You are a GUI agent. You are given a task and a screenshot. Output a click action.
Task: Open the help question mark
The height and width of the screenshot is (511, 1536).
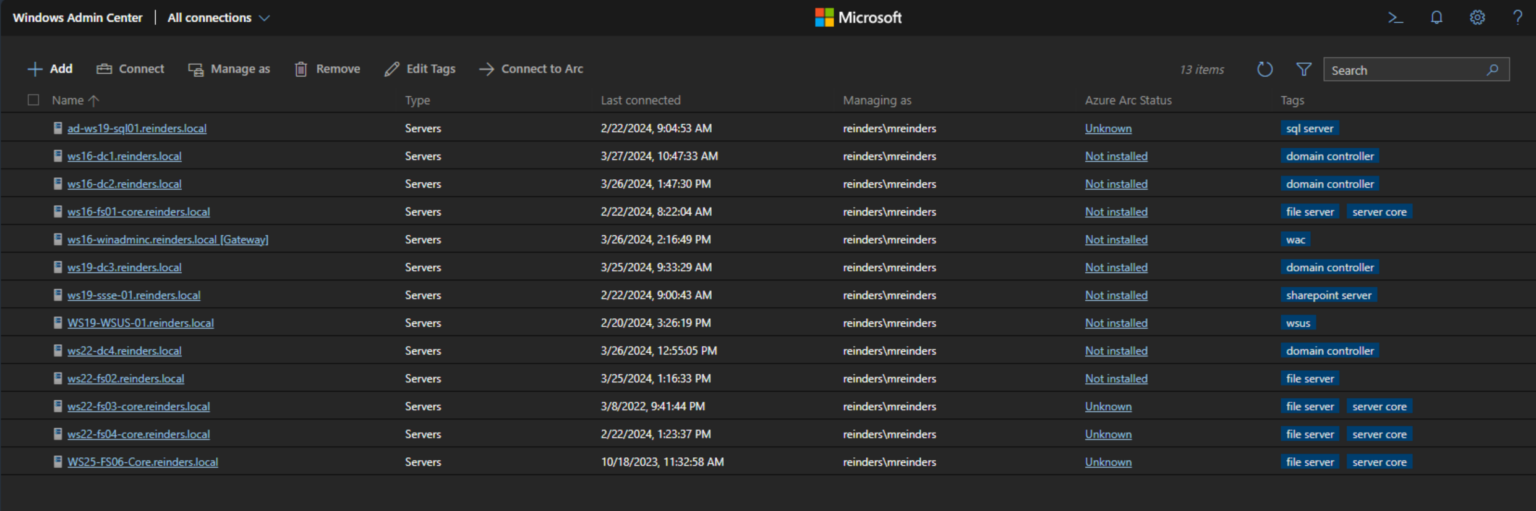click(1517, 17)
